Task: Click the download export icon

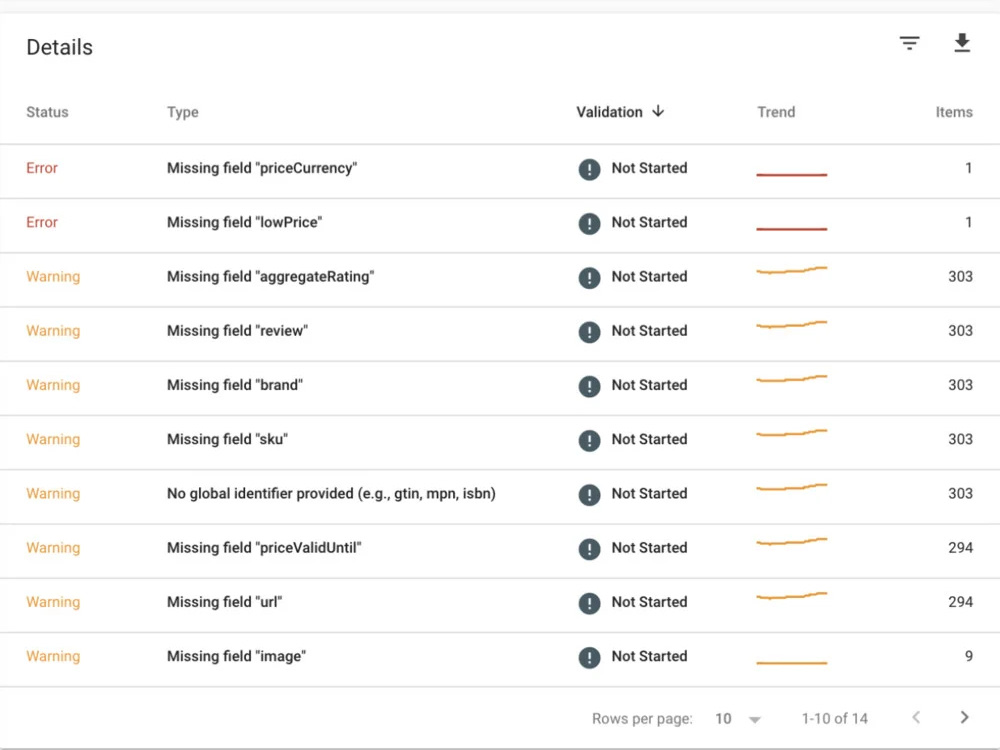Action: click(962, 43)
